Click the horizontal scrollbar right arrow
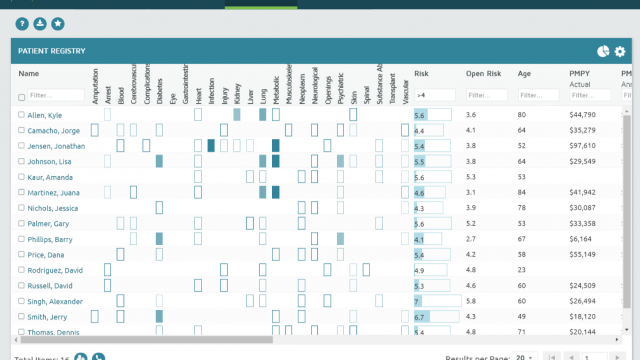Screen dimensions: 640x360 pyautogui.click(x=617, y=340)
